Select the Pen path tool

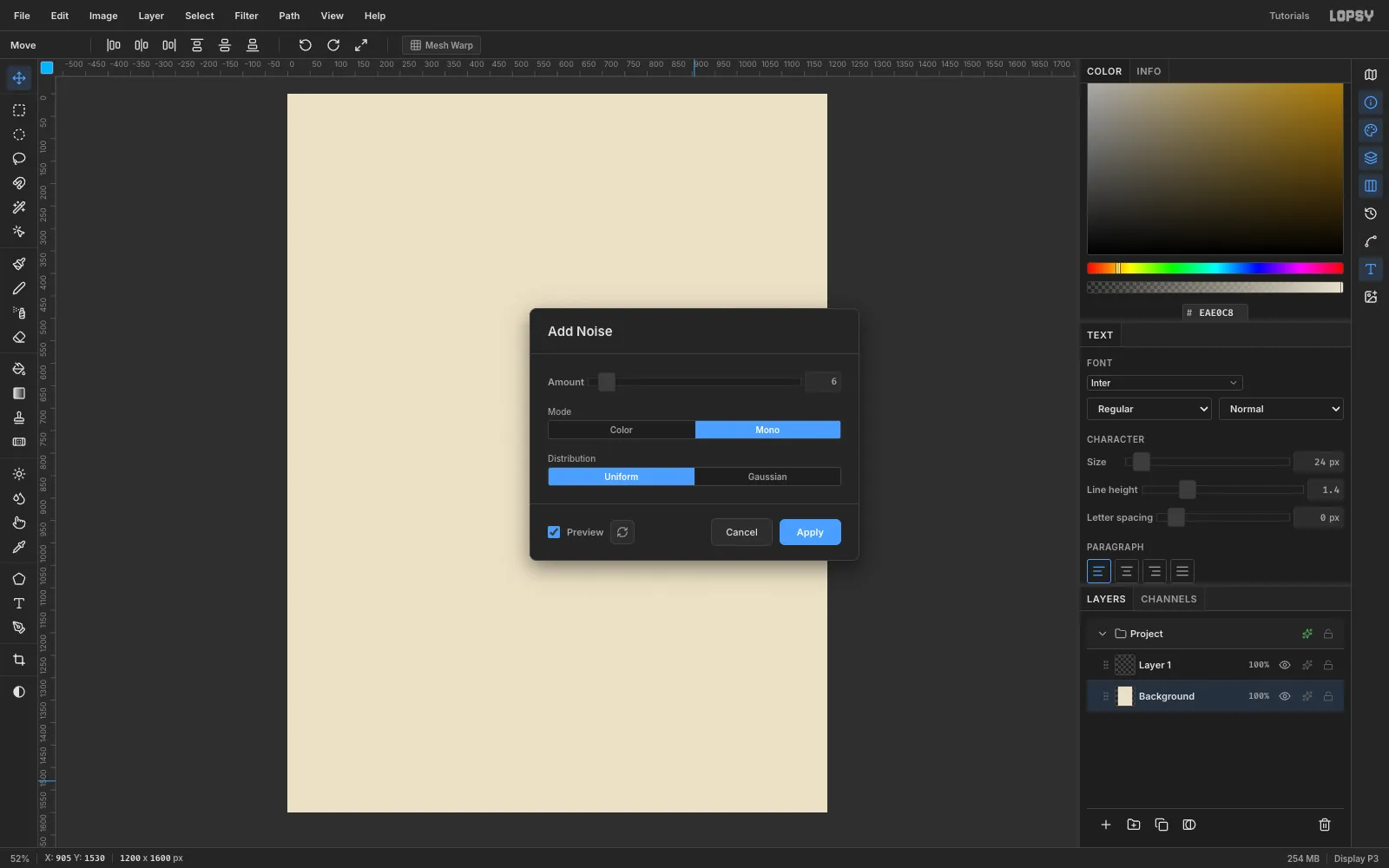click(18, 628)
